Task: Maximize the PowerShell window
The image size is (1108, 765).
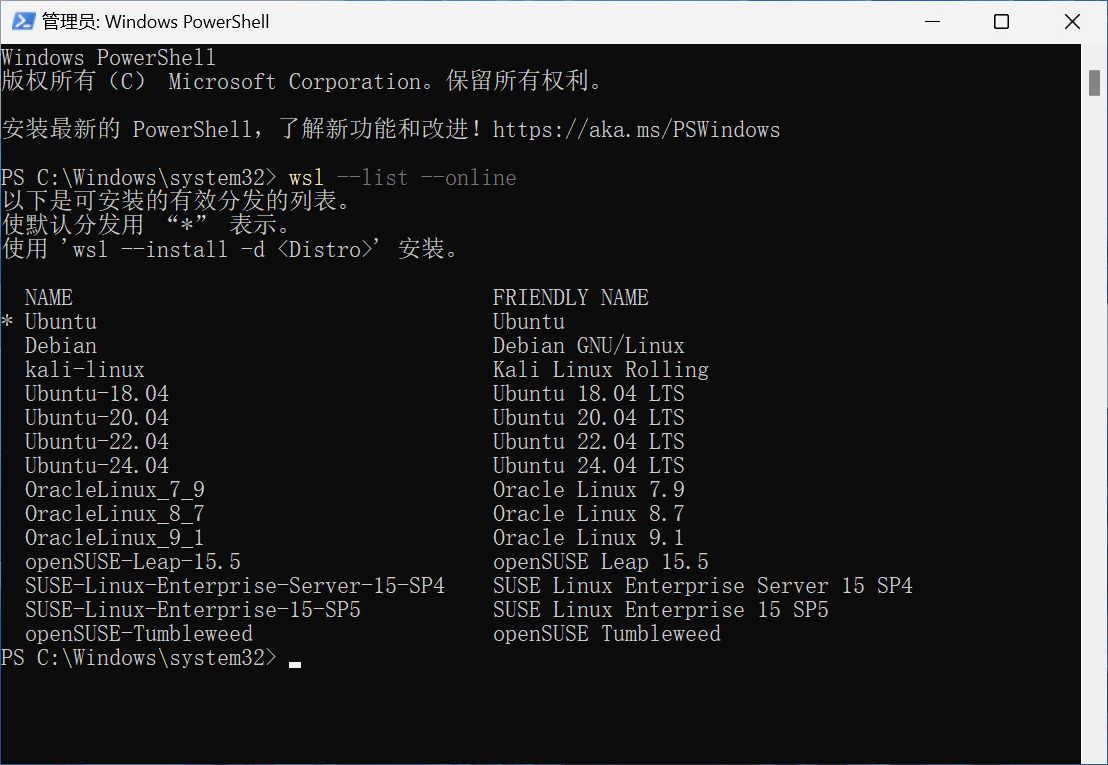Action: pos(1001,22)
